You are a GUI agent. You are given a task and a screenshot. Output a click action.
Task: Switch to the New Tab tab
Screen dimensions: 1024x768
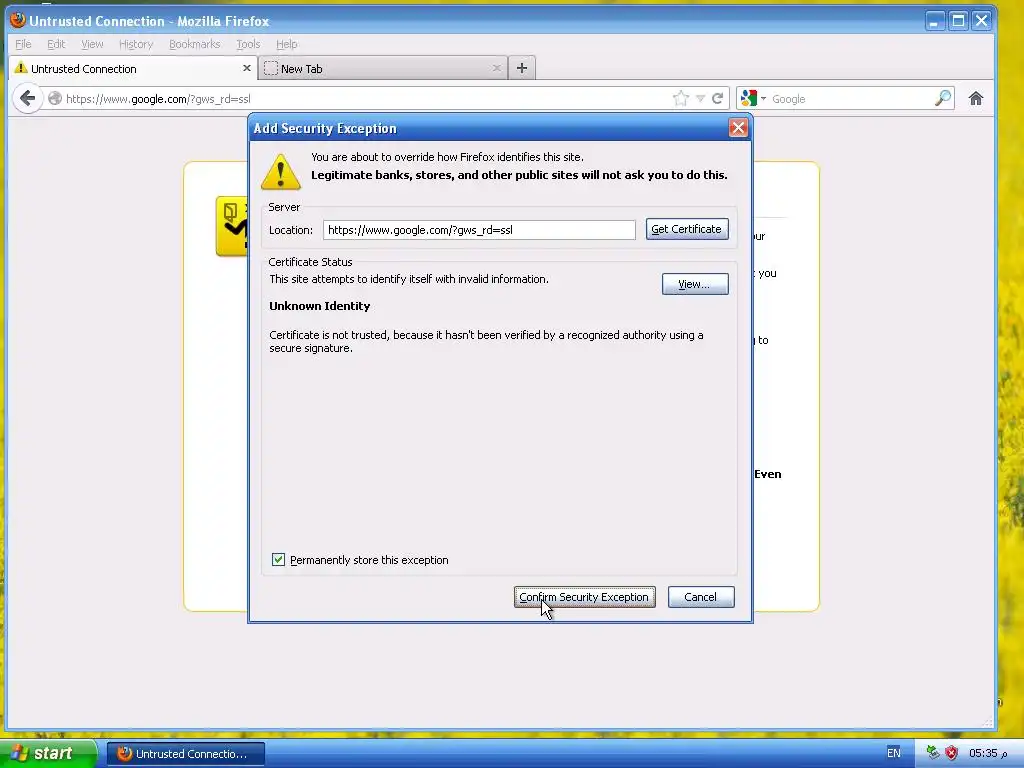click(383, 69)
